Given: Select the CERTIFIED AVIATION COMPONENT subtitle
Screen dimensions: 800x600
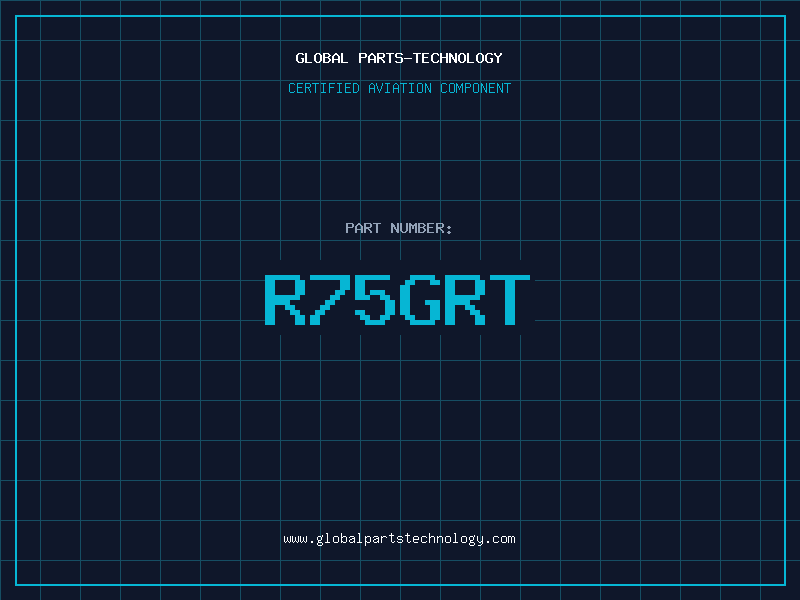Looking at the screenshot, I should click(x=399, y=88).
